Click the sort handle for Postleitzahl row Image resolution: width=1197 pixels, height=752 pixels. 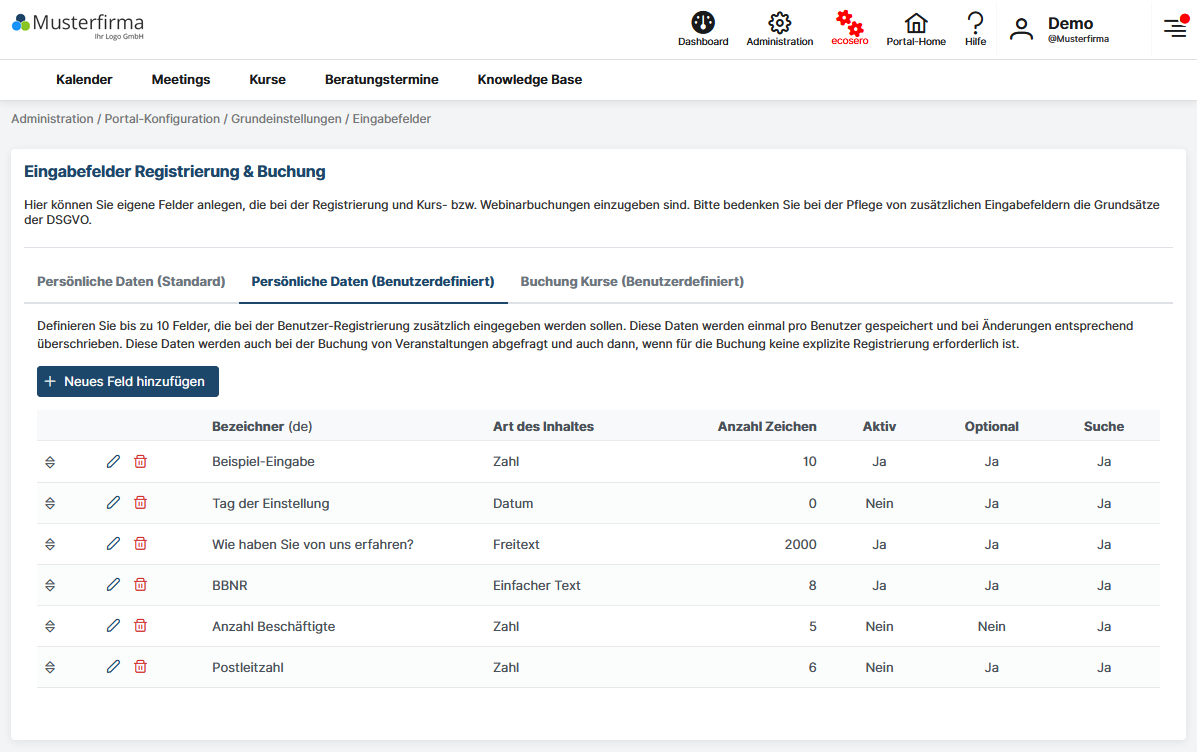click(x=50, y=667)
